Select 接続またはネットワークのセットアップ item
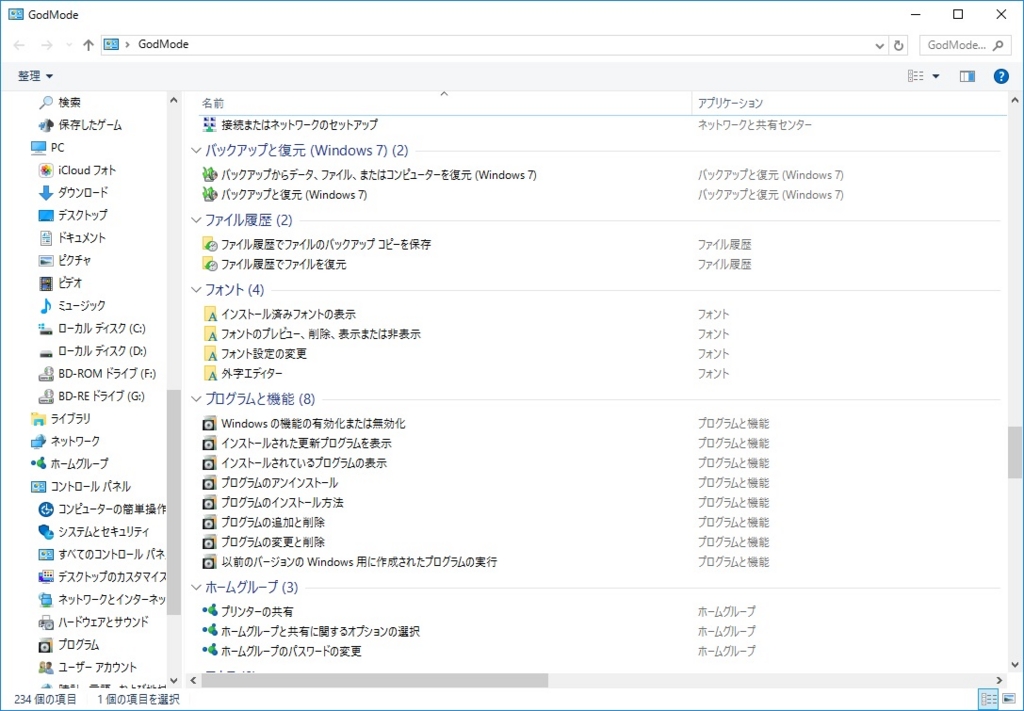The image size is (1024, 711). point(299,124)
